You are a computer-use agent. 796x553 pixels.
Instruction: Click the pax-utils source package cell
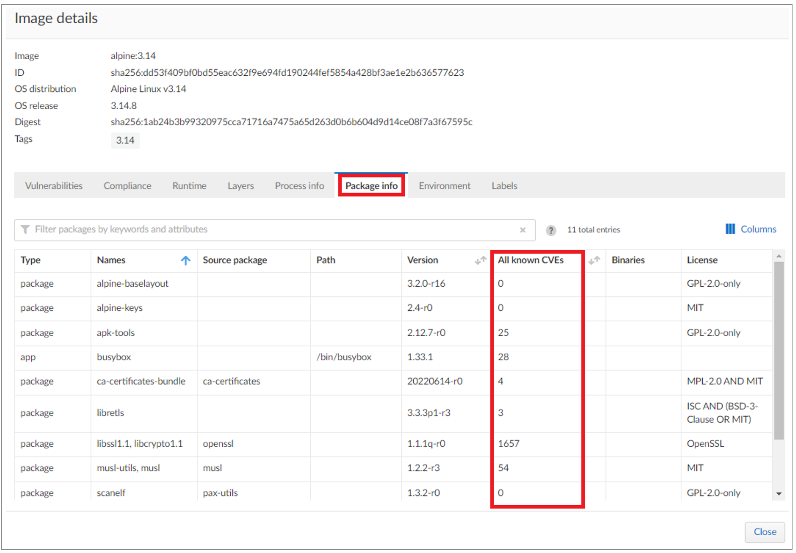(x=220, y=493)
